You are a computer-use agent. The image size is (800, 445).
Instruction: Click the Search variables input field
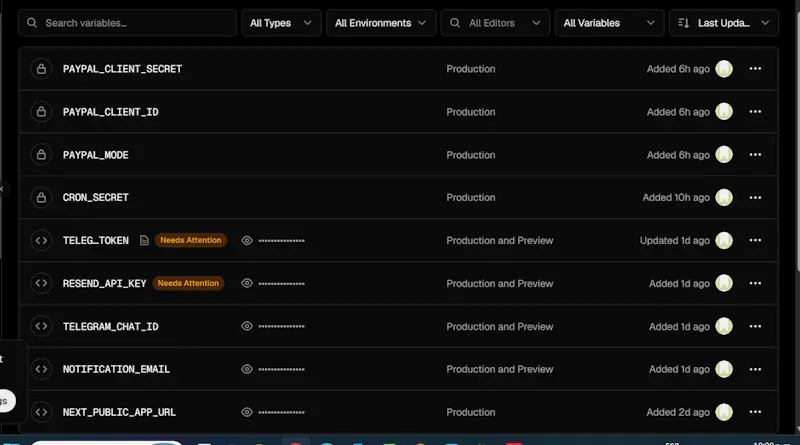pos(128,23)
